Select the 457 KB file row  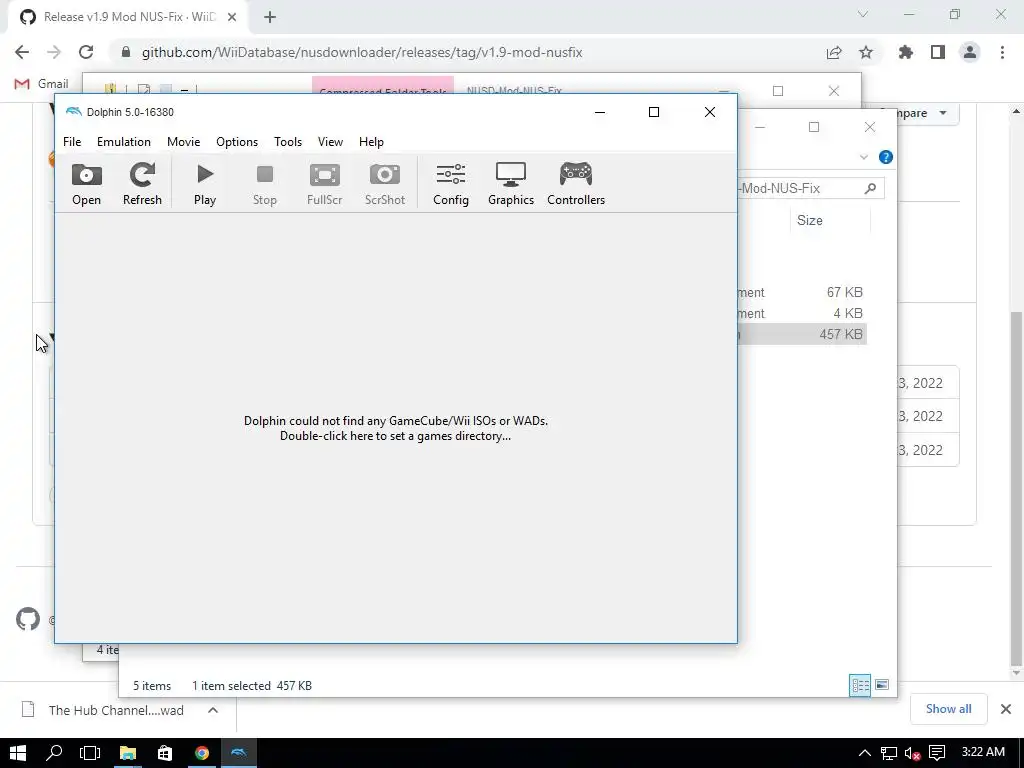[x=802, y=334]
